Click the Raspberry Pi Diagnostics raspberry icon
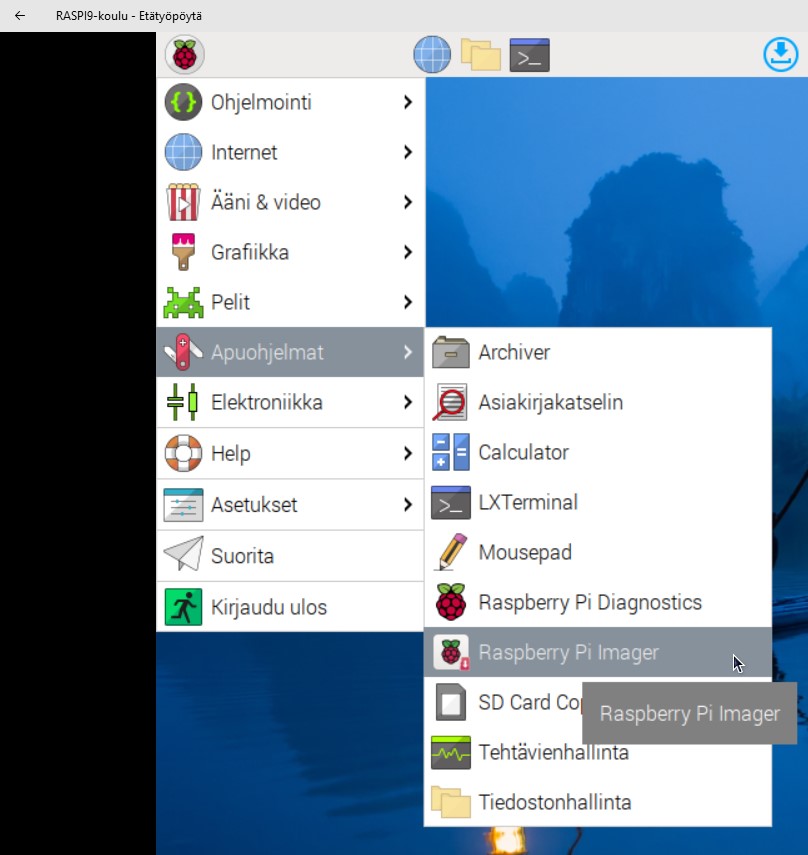 pyautogui.click(x=451, y=602)
